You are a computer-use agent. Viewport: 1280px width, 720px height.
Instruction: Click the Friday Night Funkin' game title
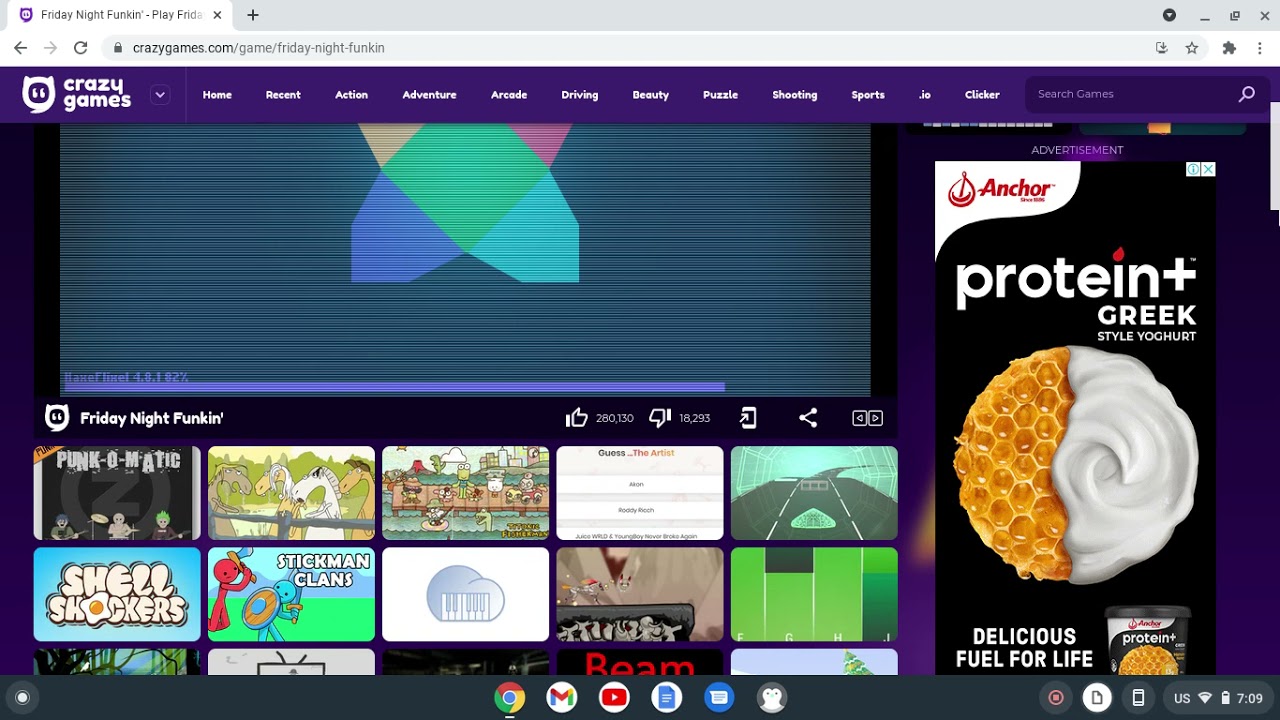tap(152, 418)
